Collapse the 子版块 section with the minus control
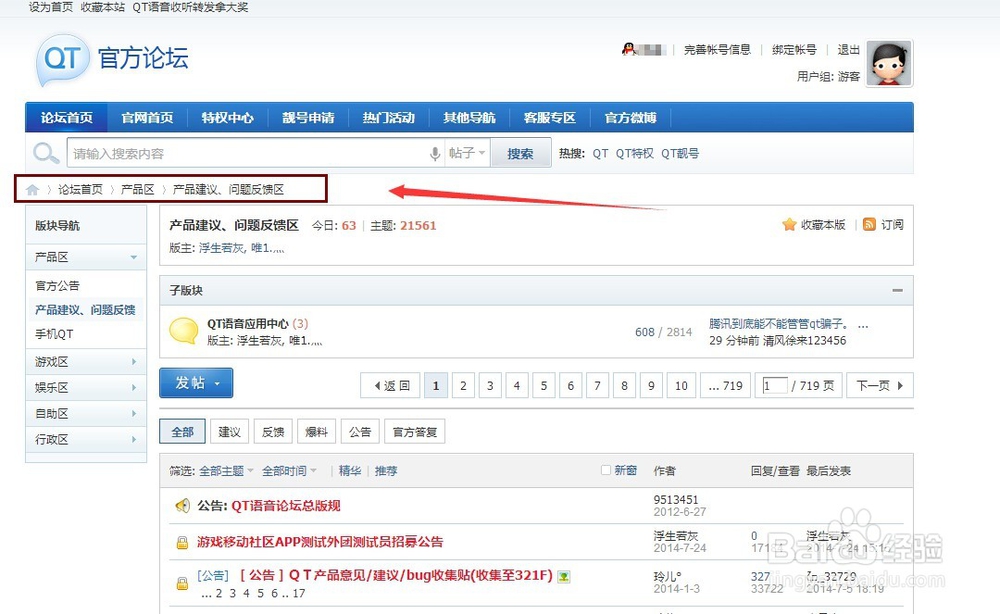Screen dimensions: 1000x614 (899, 289)
